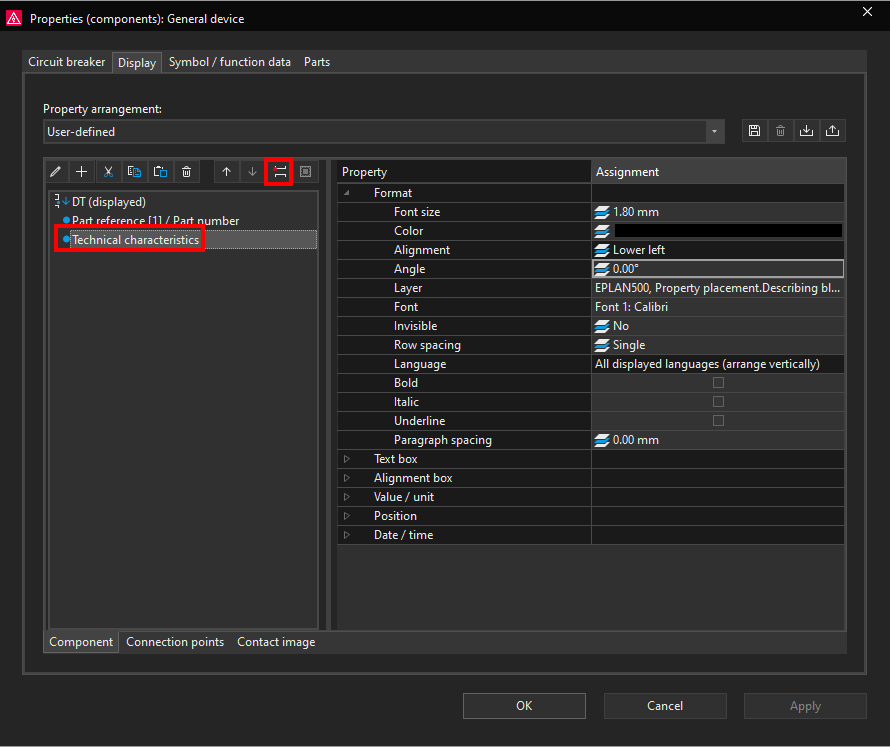Enable the Bold checkbox
The width and height of the screenshot is (890, 747).
point(717,383)
